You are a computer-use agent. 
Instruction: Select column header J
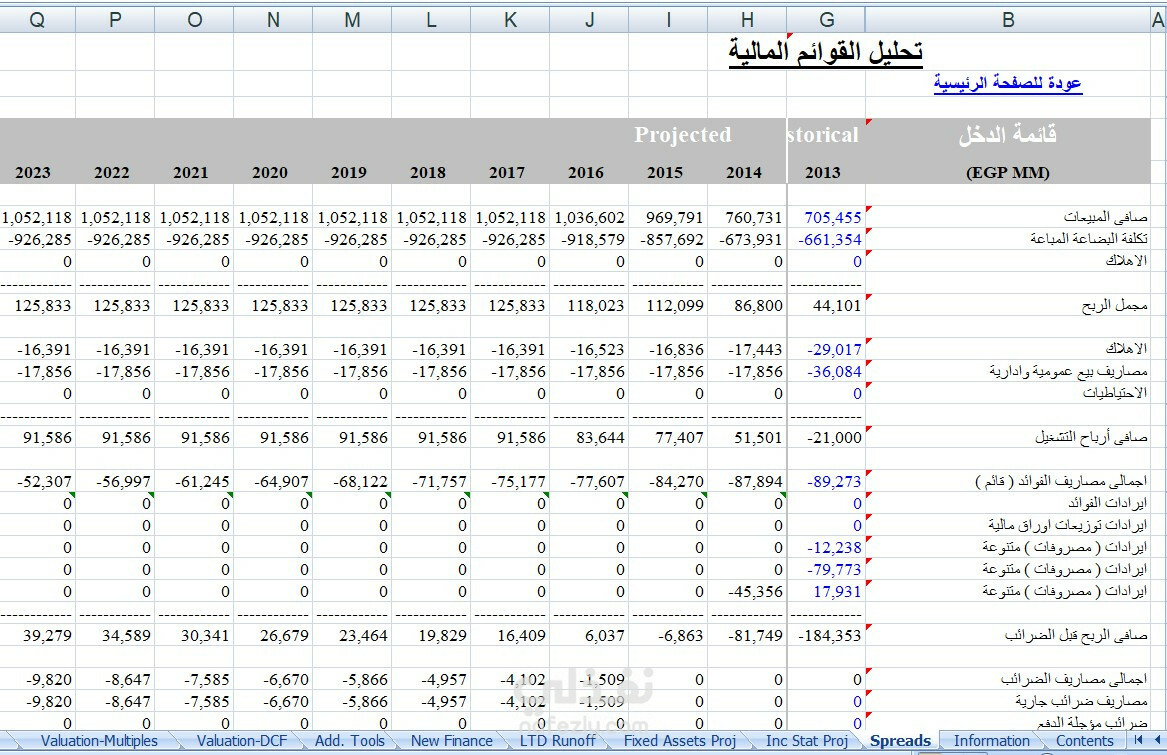tap(589, 20)
